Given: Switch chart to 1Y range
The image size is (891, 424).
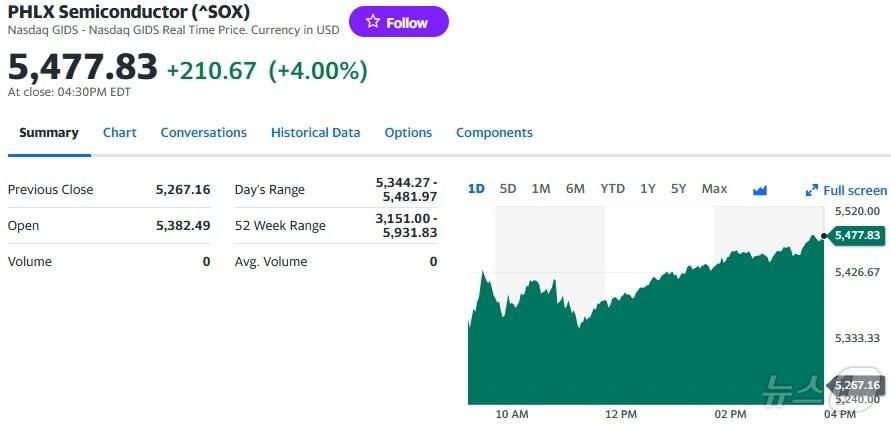Looking at the screenshot, I should (x=648, y=189).
